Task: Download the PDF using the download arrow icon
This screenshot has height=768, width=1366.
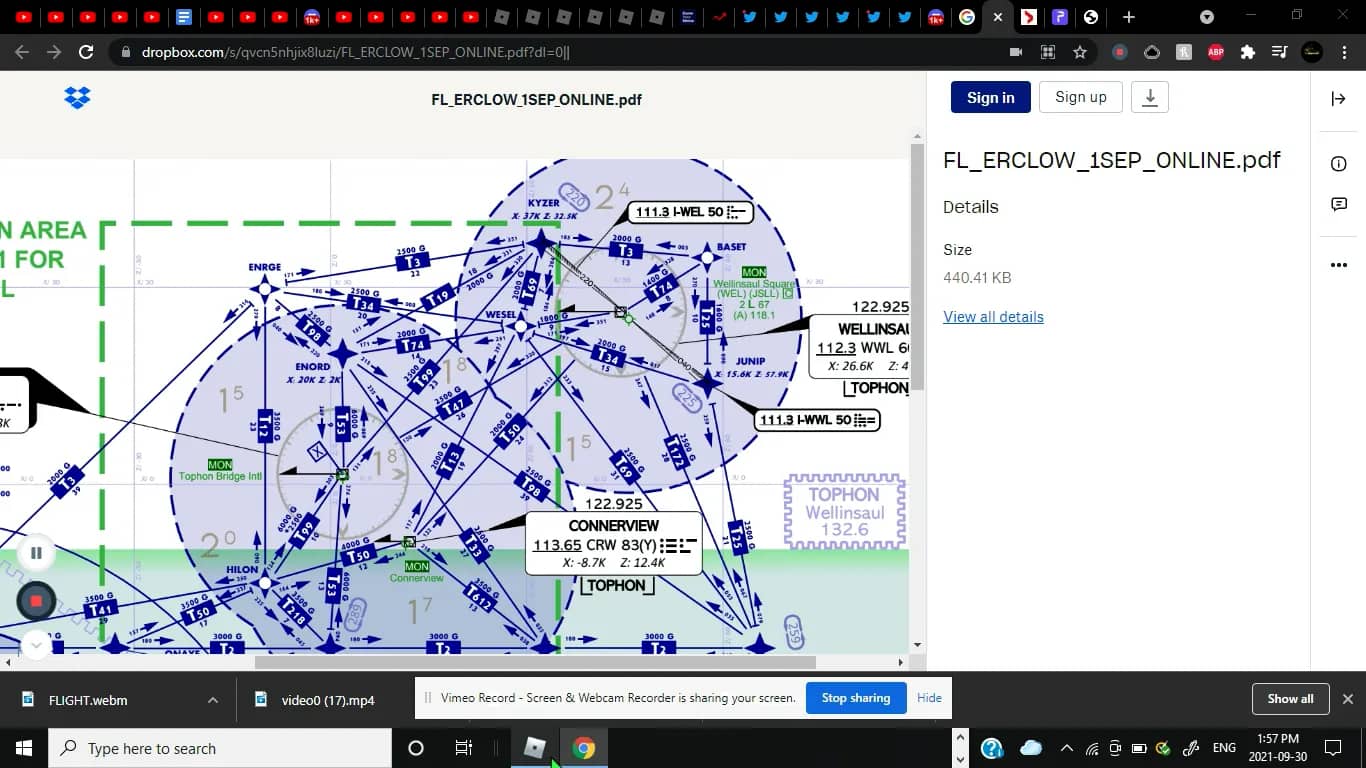Action: pyautogui.click(x=1150, y=97)
